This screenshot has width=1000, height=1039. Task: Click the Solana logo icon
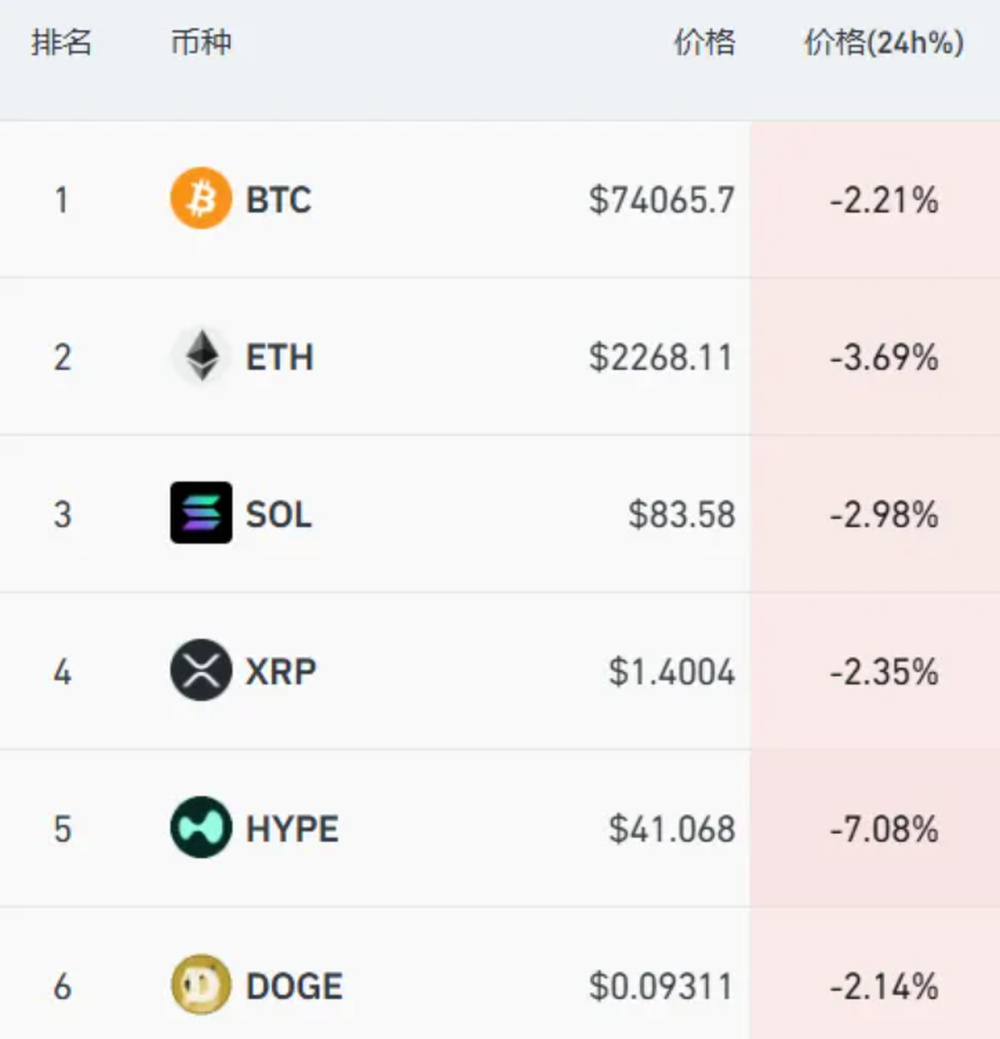coord(201,513)
